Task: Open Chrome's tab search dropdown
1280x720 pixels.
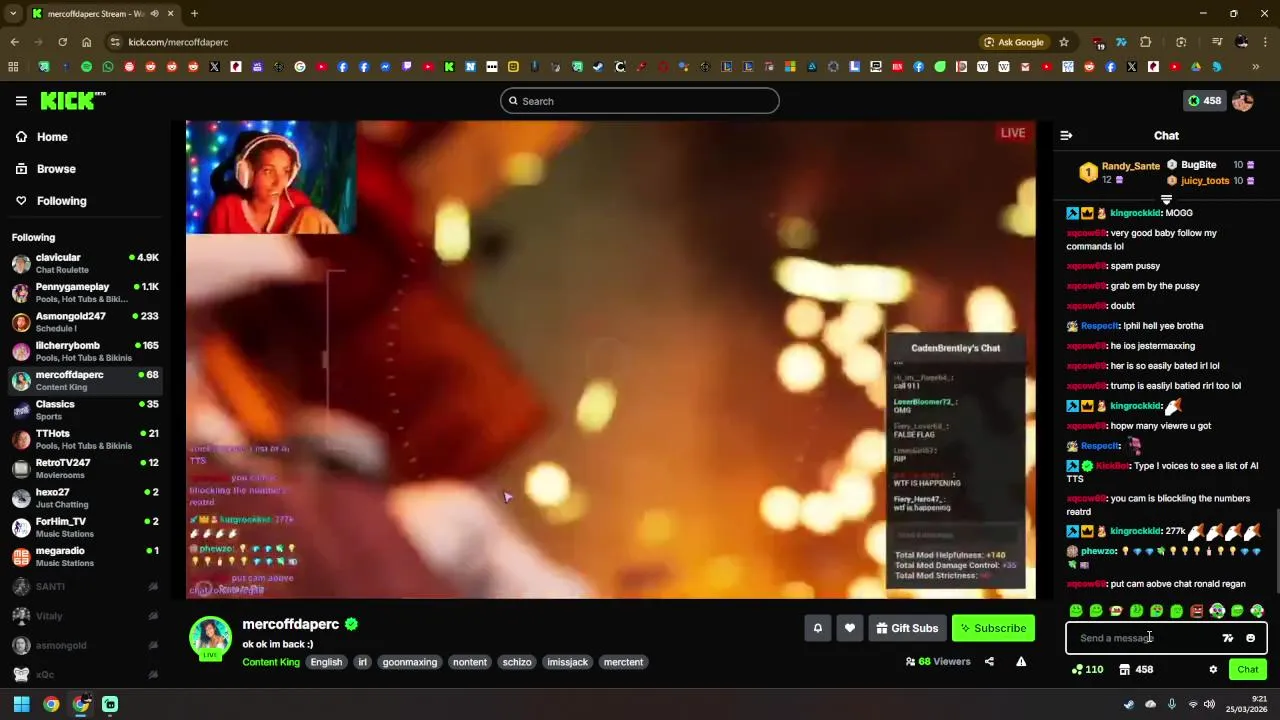Action: 13,13
